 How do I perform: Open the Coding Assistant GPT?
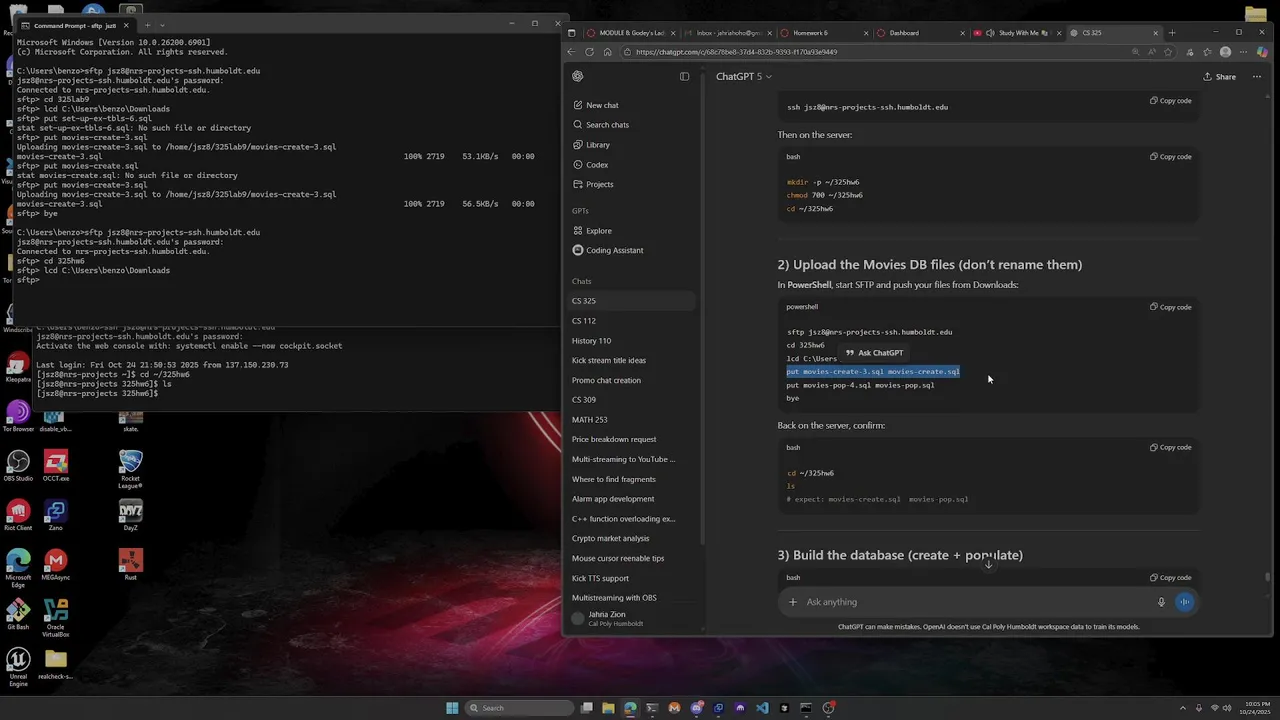(631, 250)
